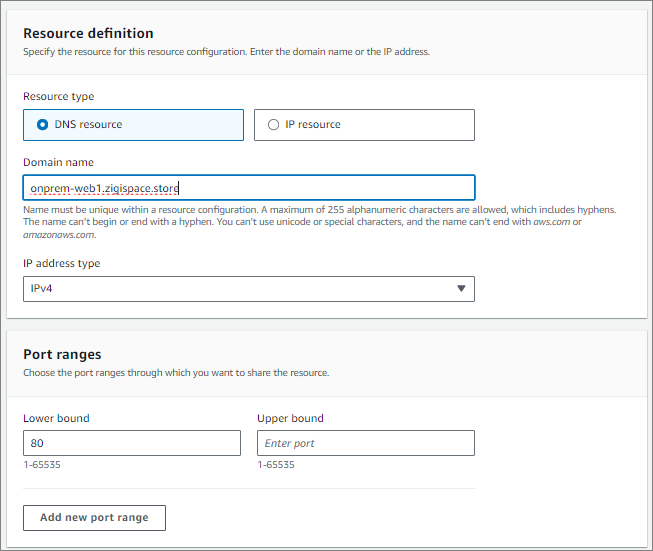Screen dimensions: 653x551
Task: Focus the Domain name input field
Action: click(249, 188)
